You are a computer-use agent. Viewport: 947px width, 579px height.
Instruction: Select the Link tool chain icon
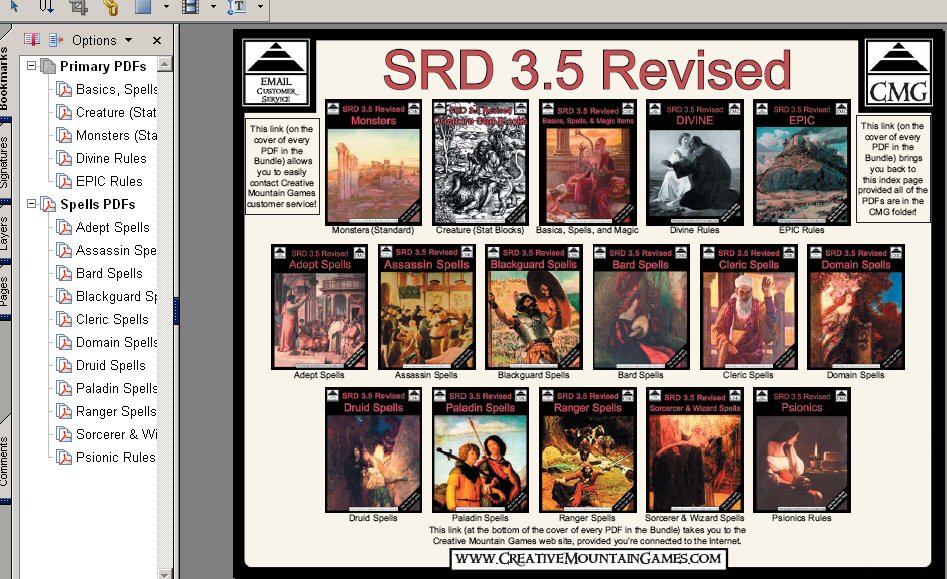pyautogui.click(x=110, y=7)
